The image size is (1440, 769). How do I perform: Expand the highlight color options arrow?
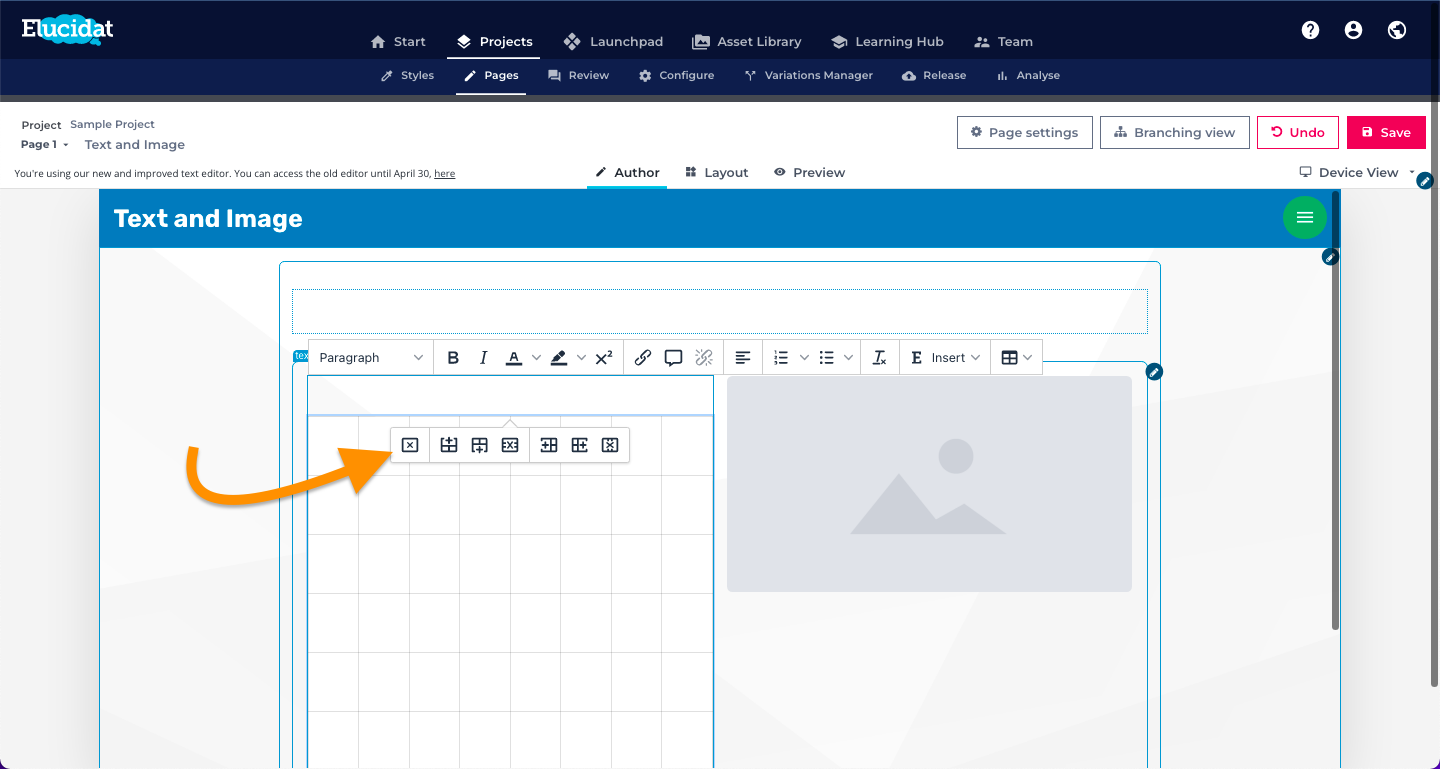(581, 358)
